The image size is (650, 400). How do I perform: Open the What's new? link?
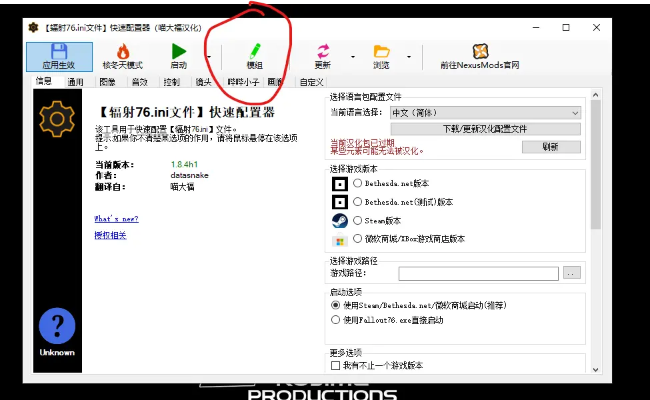116,219
